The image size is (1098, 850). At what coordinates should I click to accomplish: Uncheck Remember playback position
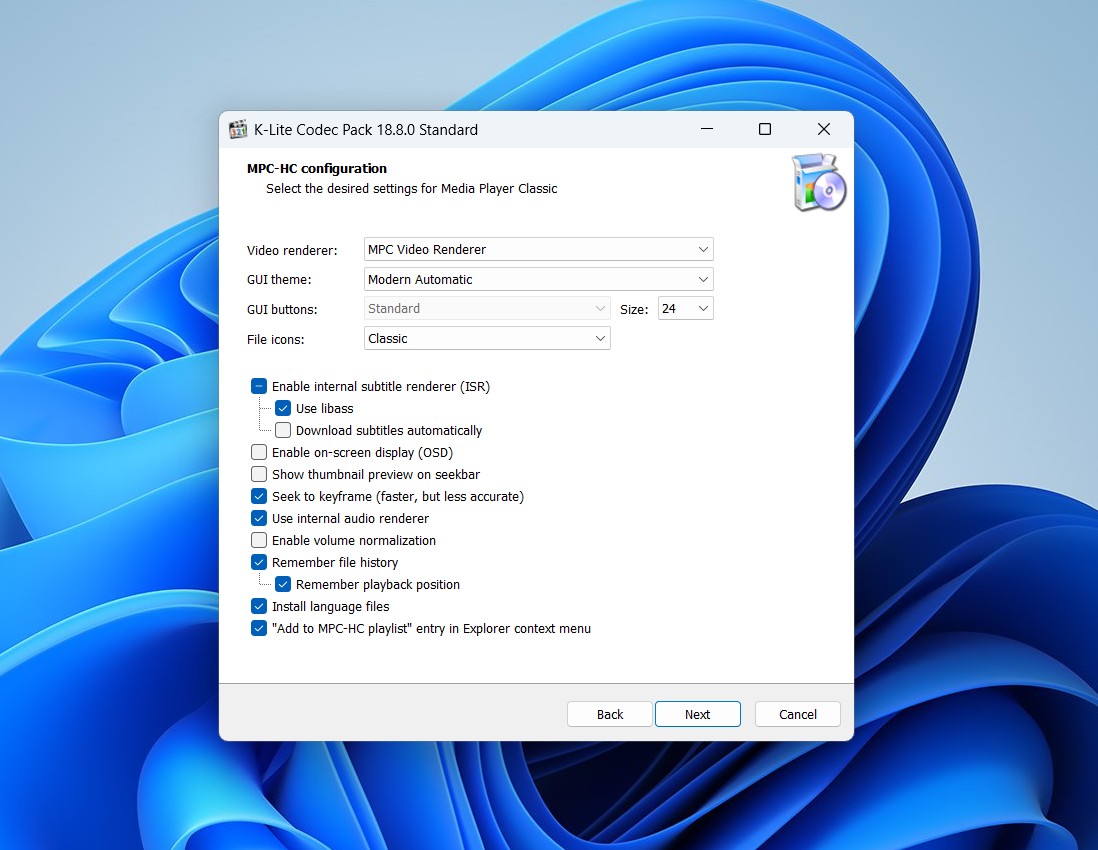[x=283, y=585]
